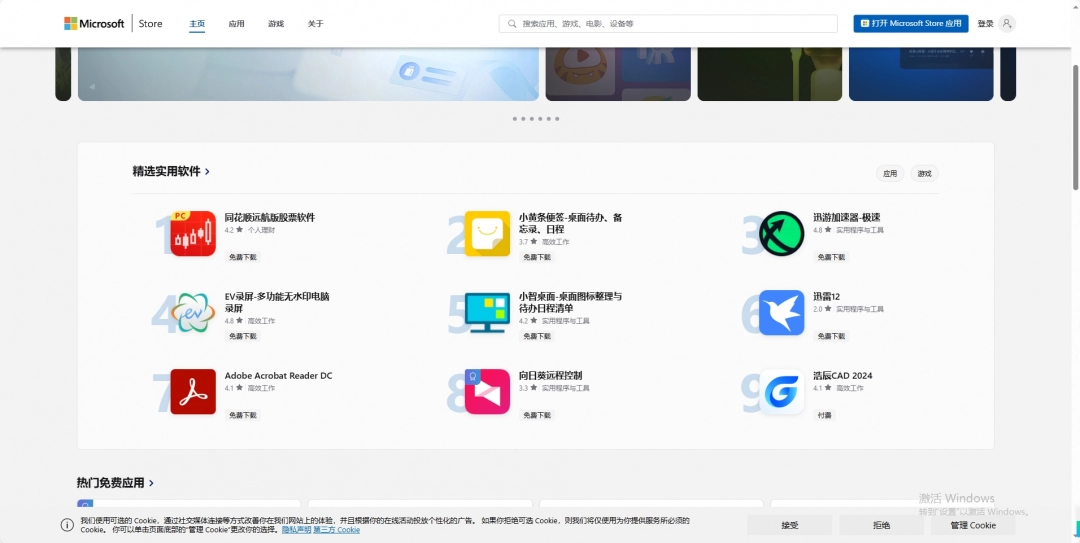Click the carousel previous arrow on banner
The image size is (1080, 543).
(92, 87)
